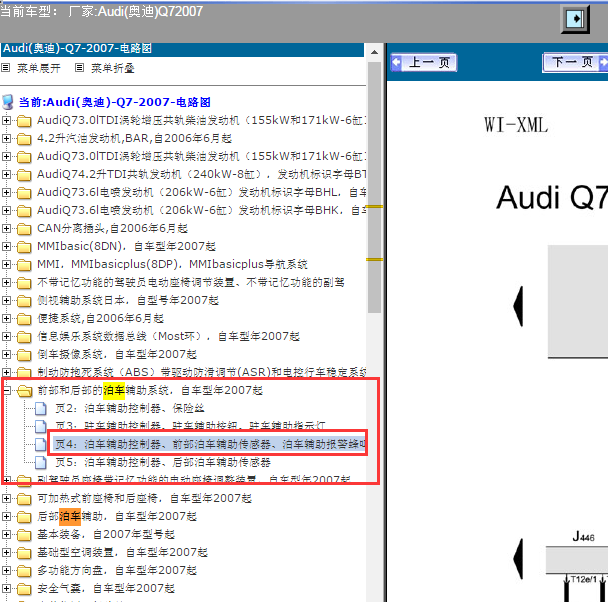Collapse 前部和后部的泊车辅助系统 folder
The height and width of the screenshot is (602, 608).
click(x=6, y=390)
